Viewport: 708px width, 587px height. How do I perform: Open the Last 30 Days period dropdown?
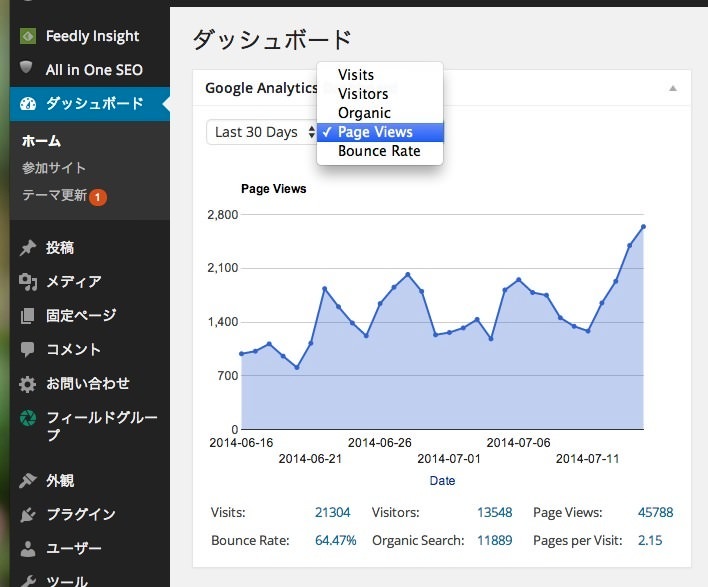[x=261, y=132]
